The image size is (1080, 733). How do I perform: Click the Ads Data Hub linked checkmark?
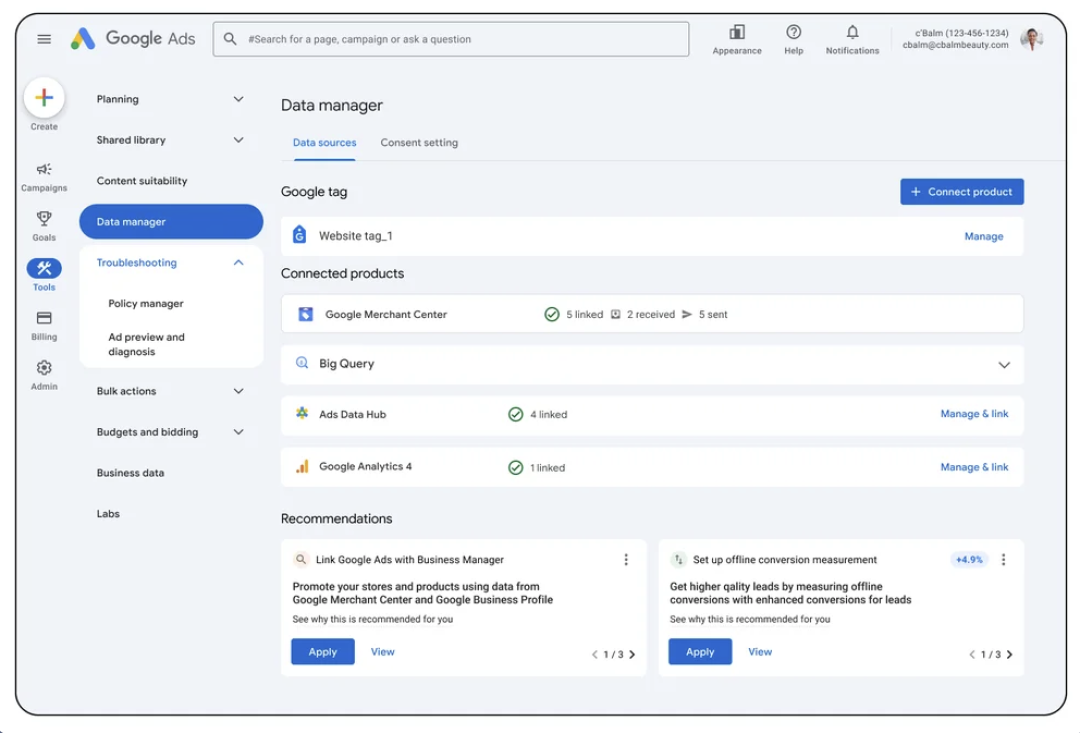(x=515, y=414)
